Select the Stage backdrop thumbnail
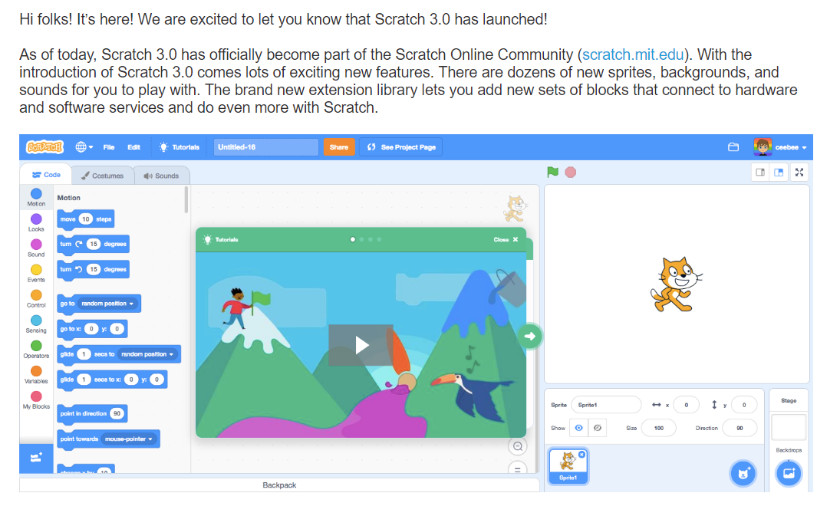 789,427
